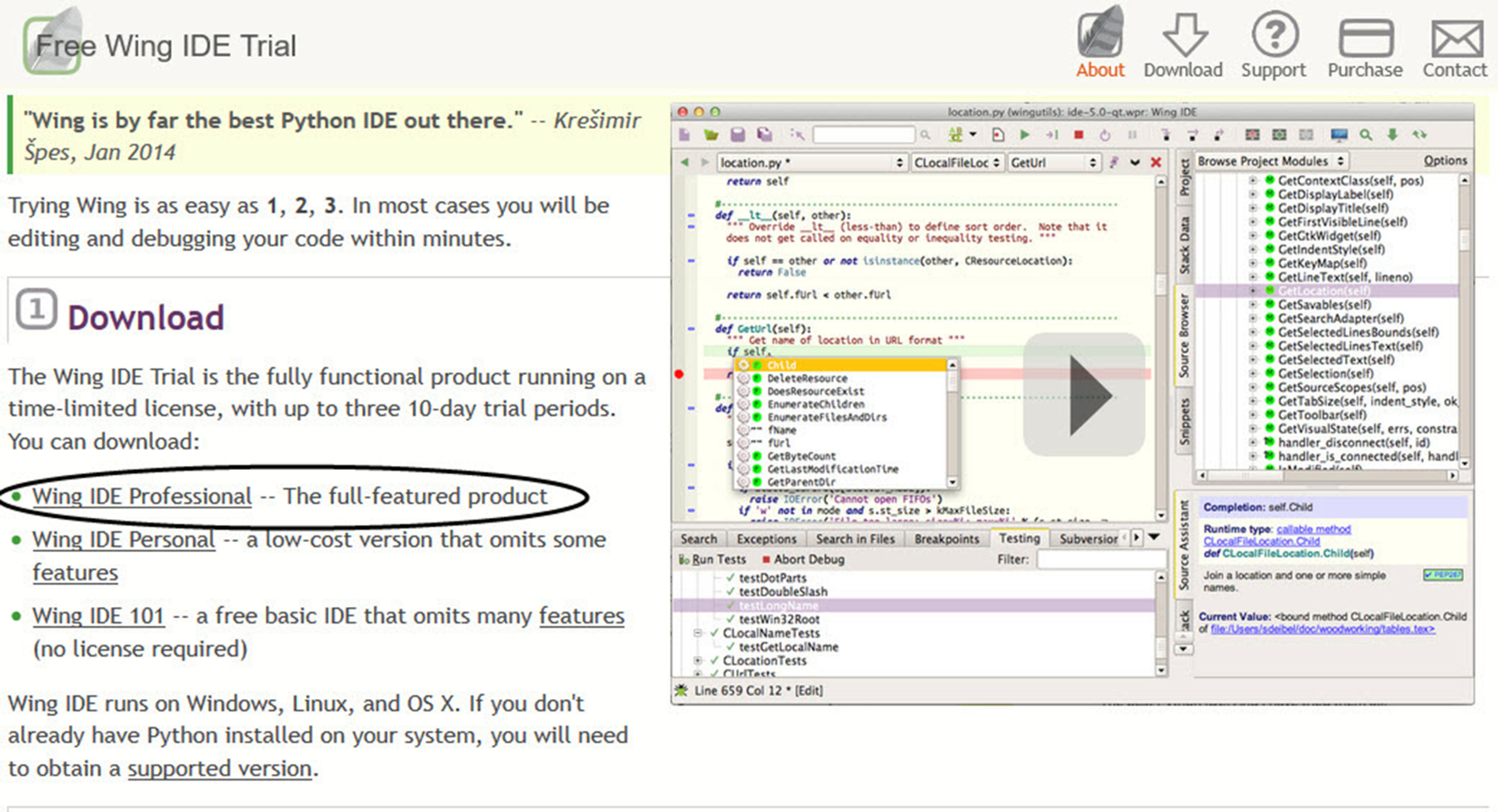Click green down arrow icon in toolbar
Viewport: 1498px width, 812px height.
[1393, 135]
